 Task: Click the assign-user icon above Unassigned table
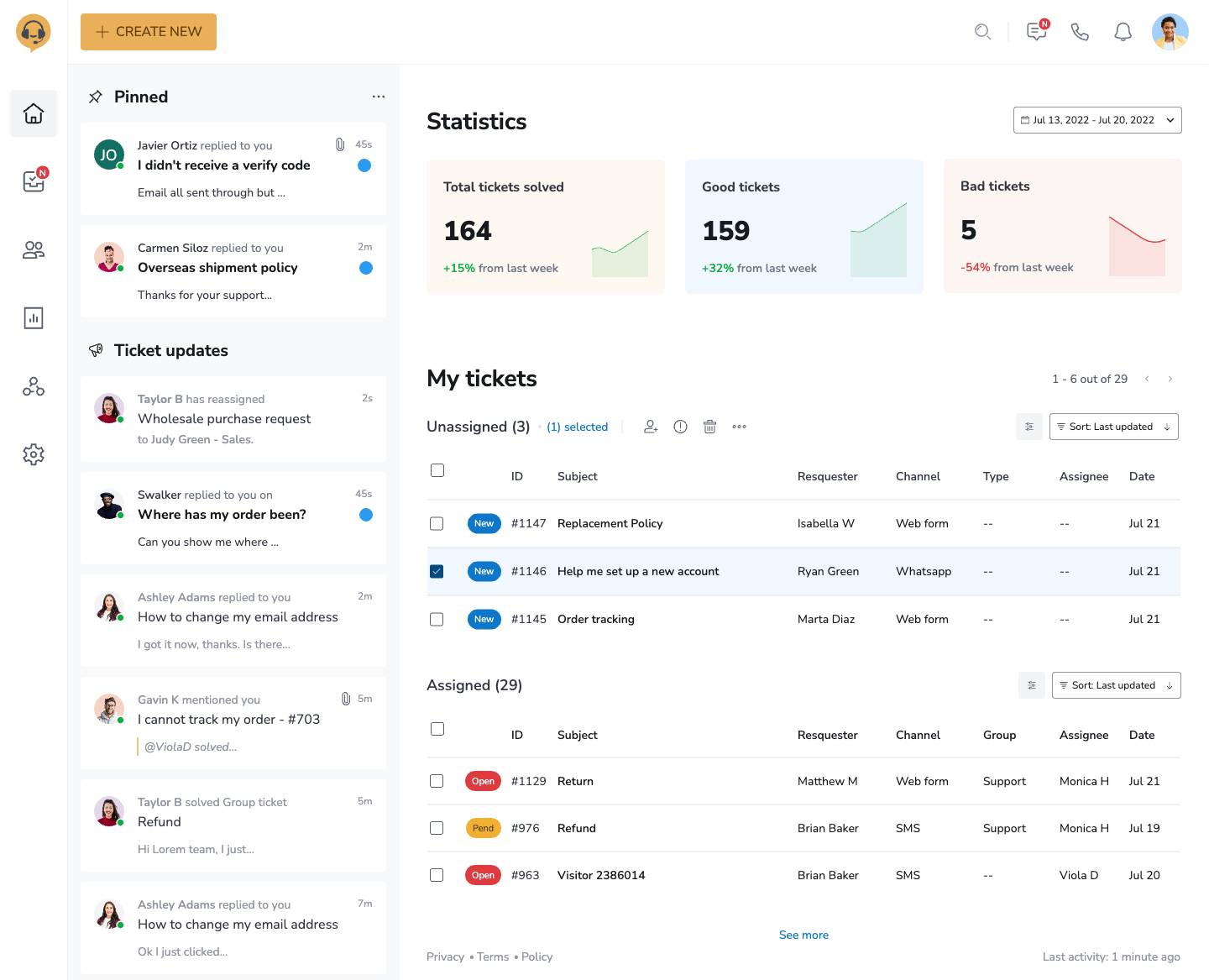(x=651, y=427)
